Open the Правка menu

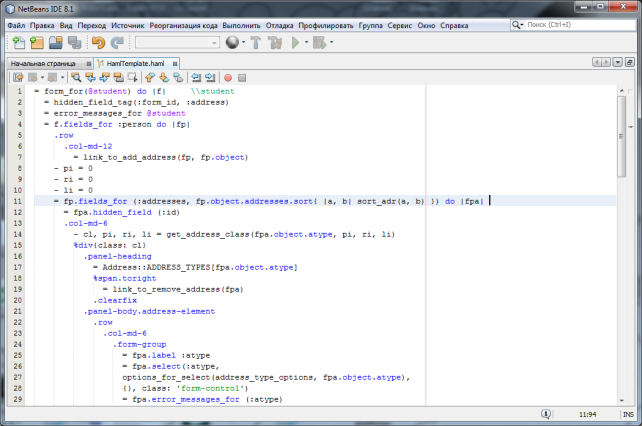(x=42, y=25)
